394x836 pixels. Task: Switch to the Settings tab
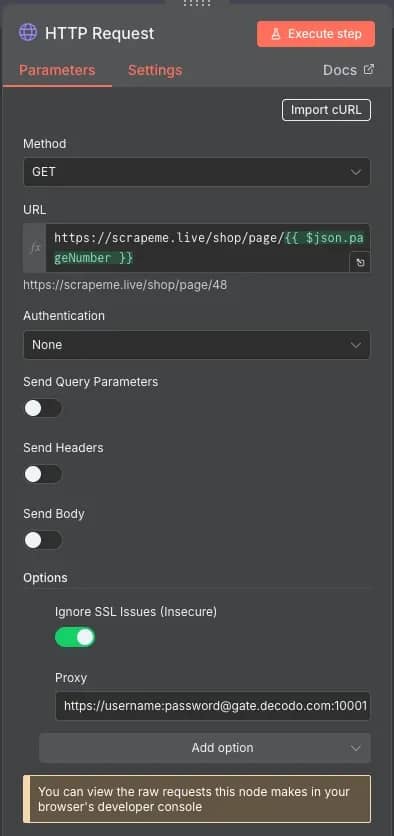155,70
